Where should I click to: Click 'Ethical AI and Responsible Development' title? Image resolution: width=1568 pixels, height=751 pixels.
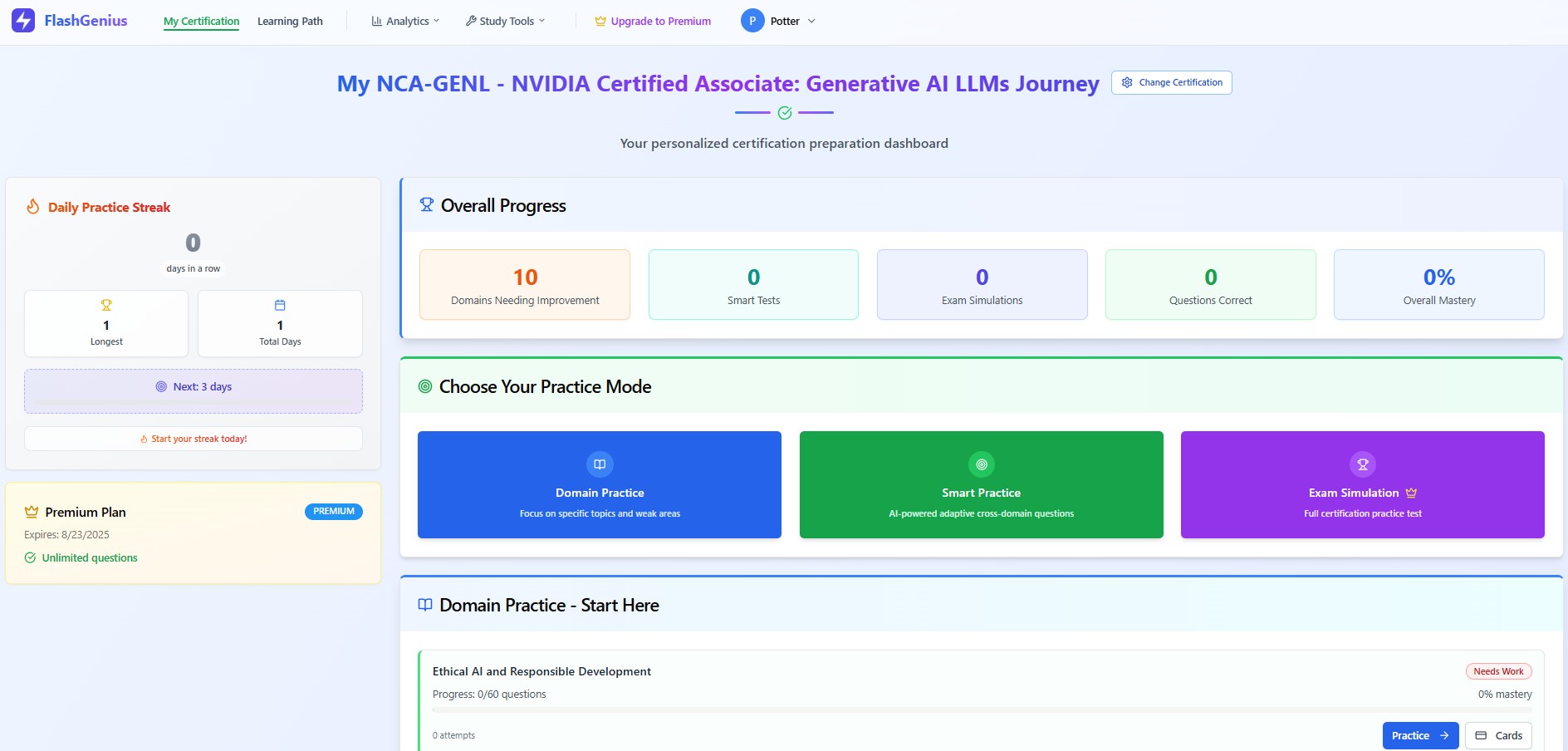pos(541,671)
